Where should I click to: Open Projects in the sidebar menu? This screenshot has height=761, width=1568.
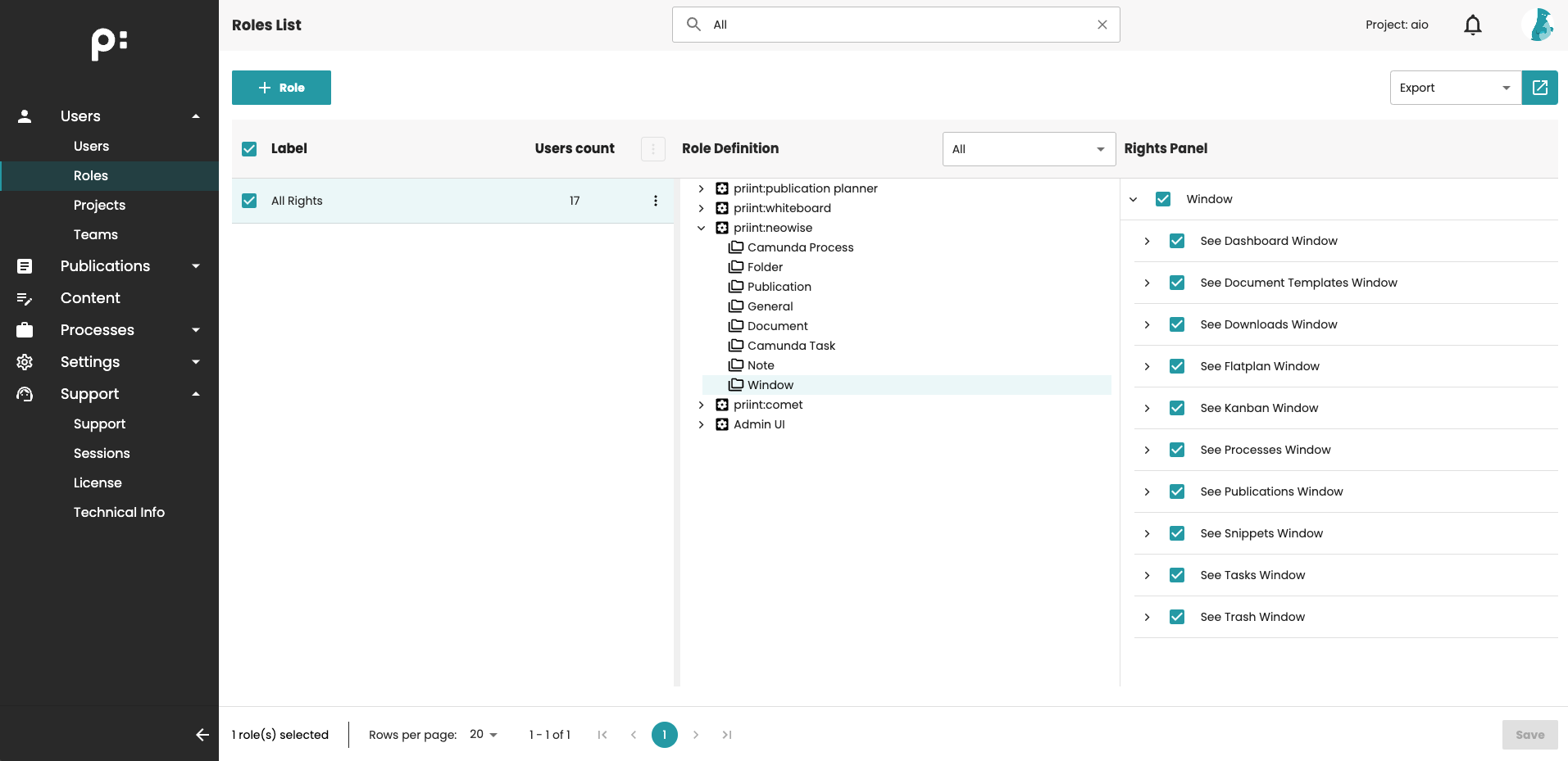tap(99, 205)
